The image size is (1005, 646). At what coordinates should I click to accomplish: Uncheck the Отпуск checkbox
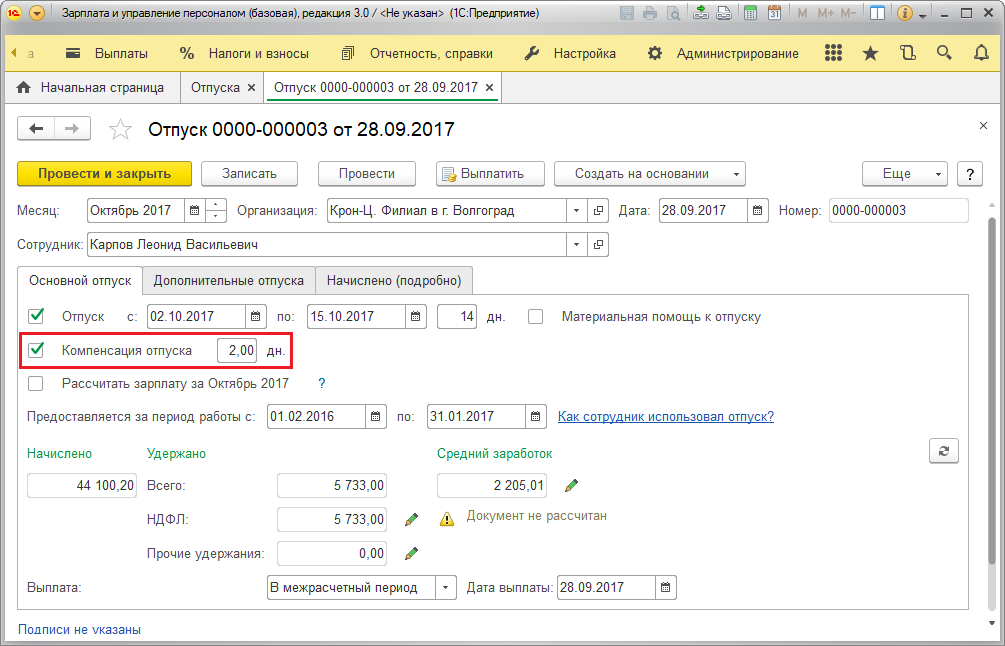[36, 316]
